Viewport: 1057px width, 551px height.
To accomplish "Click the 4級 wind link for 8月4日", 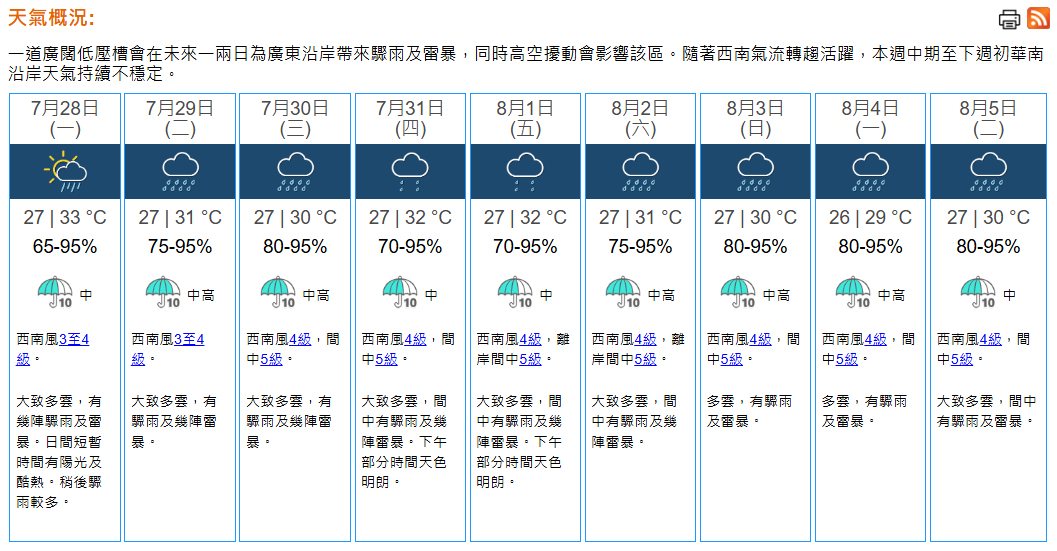I will tap(875, 340).
